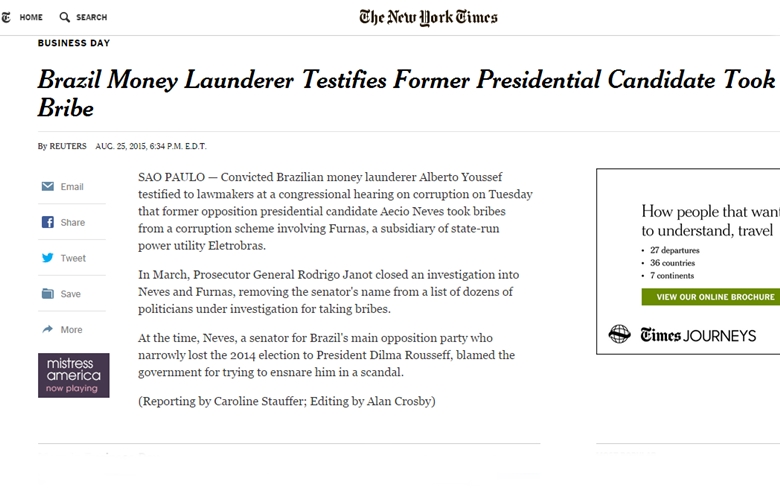Click the Reuters byline

68,146
